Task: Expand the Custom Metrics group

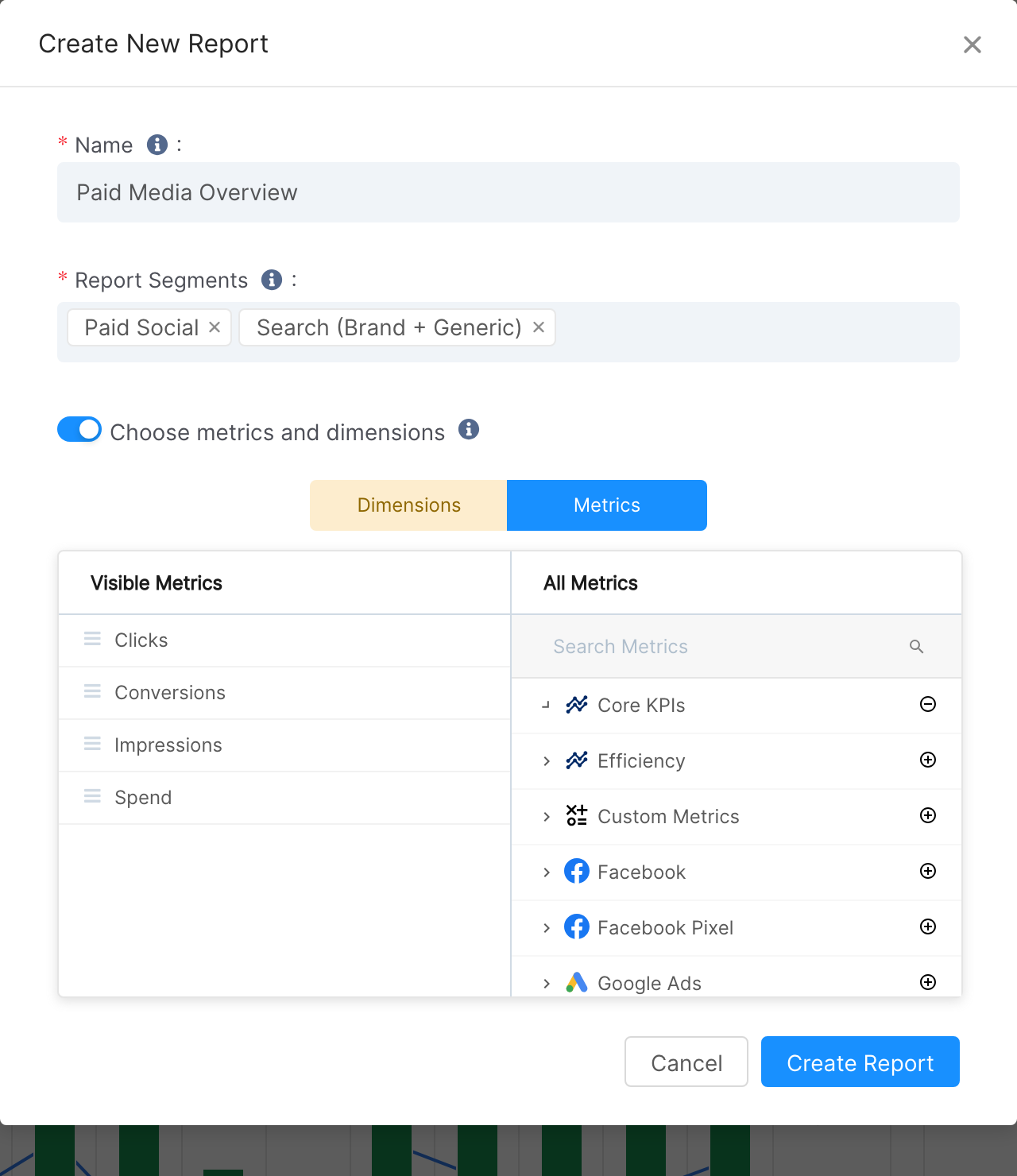Action: coord(546,817)
